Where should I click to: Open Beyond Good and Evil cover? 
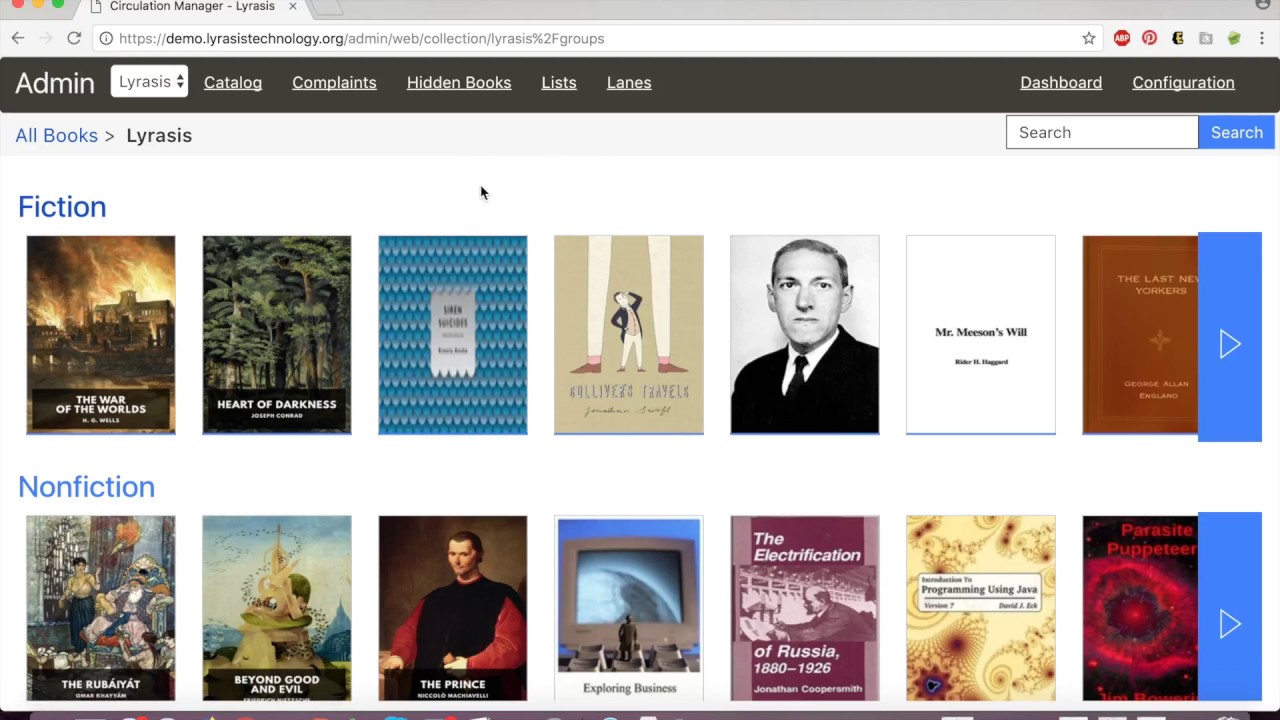(277, 608)
